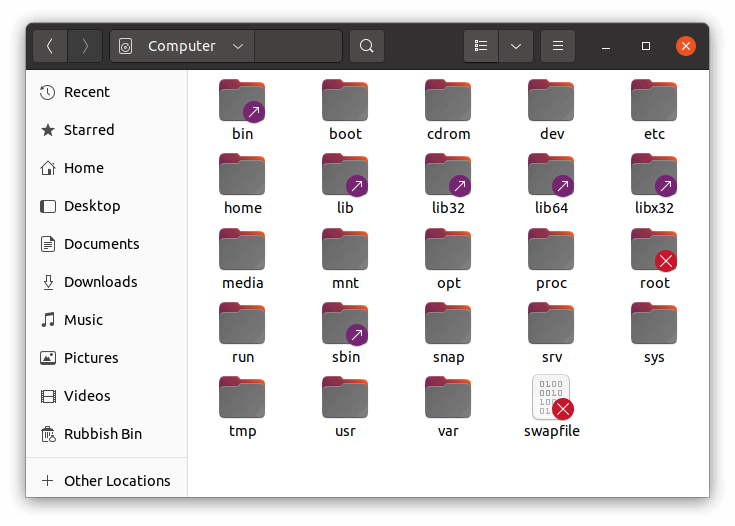
Task: Select the etc folder
Action: pyautogui.click(x=654, y=100)
